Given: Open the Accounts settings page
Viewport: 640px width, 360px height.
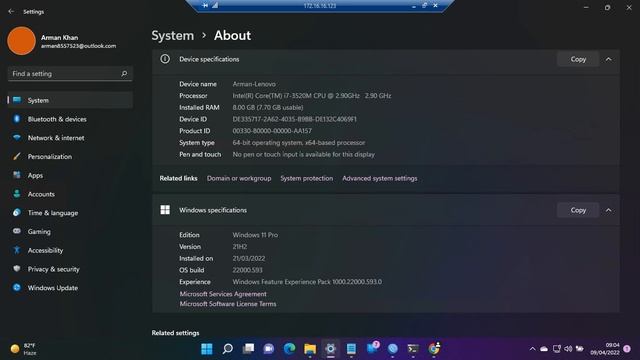Looking at the screenshot, I should pyautogui.click(x=70, y=194).
